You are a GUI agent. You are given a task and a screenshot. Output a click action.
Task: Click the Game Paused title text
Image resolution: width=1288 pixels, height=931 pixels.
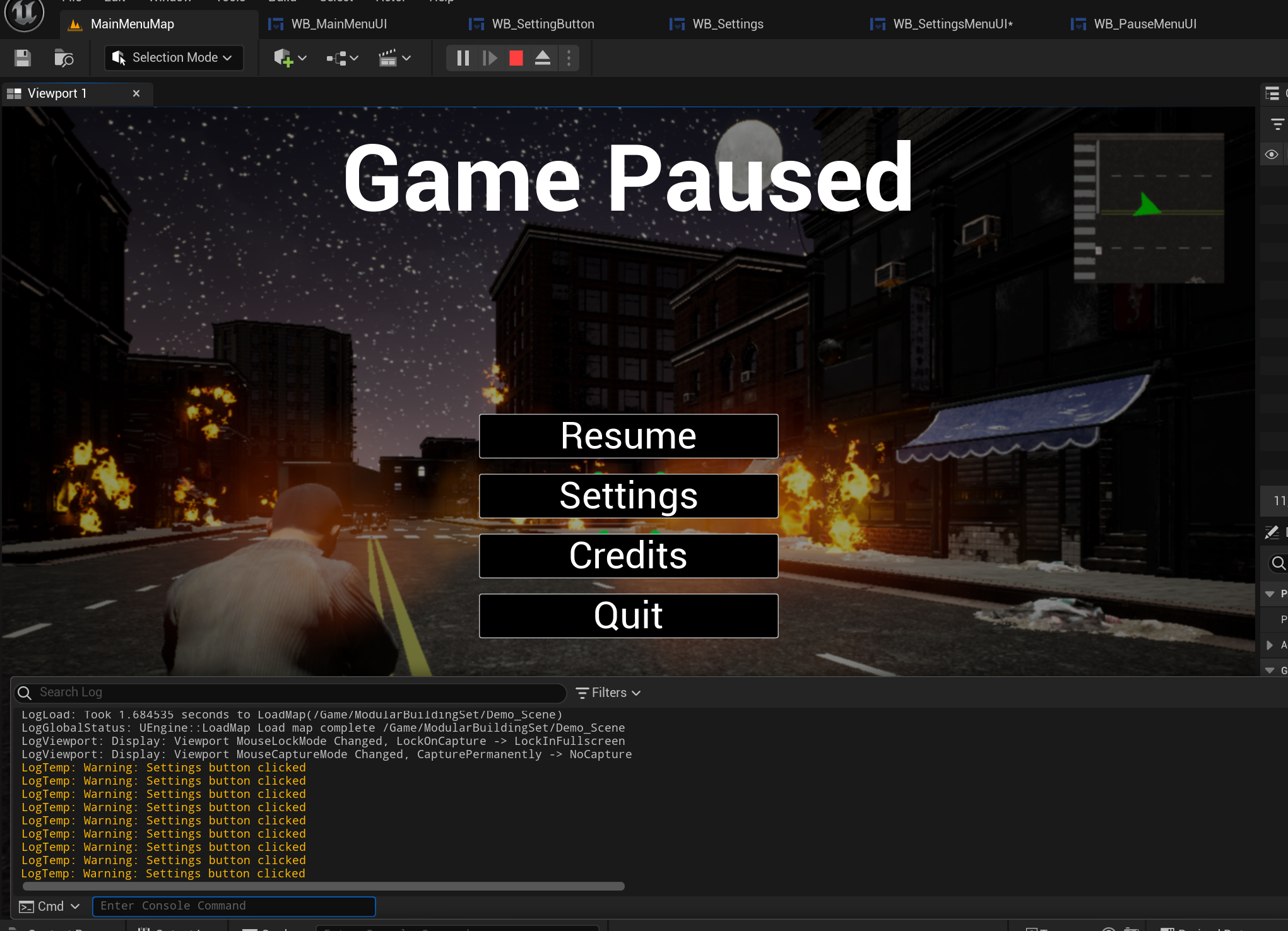pos(629,179)
